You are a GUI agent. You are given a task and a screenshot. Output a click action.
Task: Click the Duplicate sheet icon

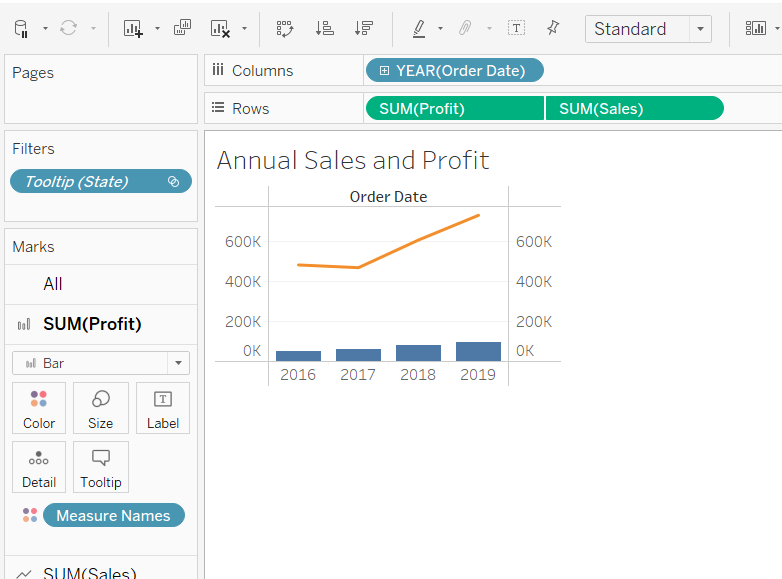coord(182,28)
